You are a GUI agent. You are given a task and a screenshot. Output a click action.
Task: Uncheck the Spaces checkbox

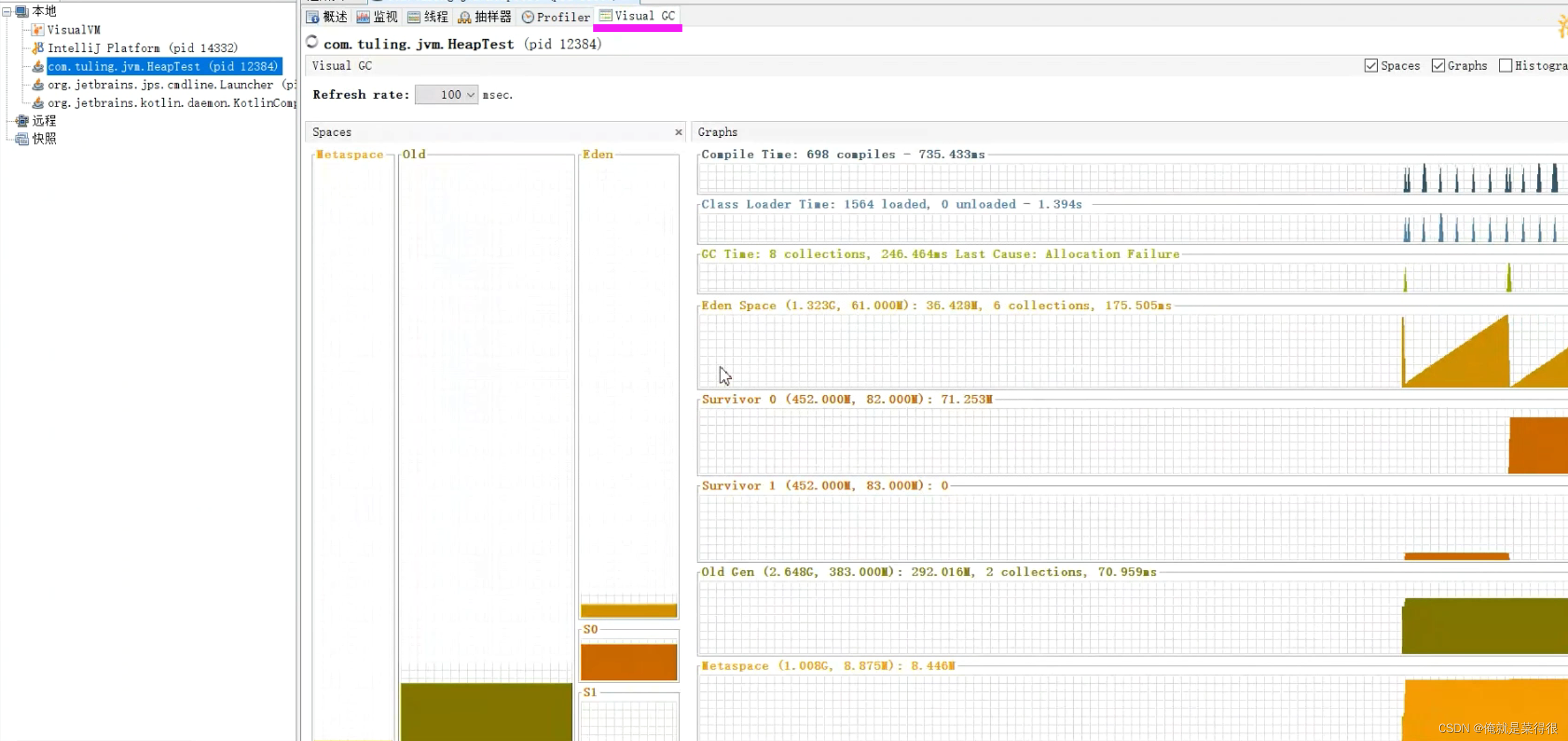(x=1371, y=65)
